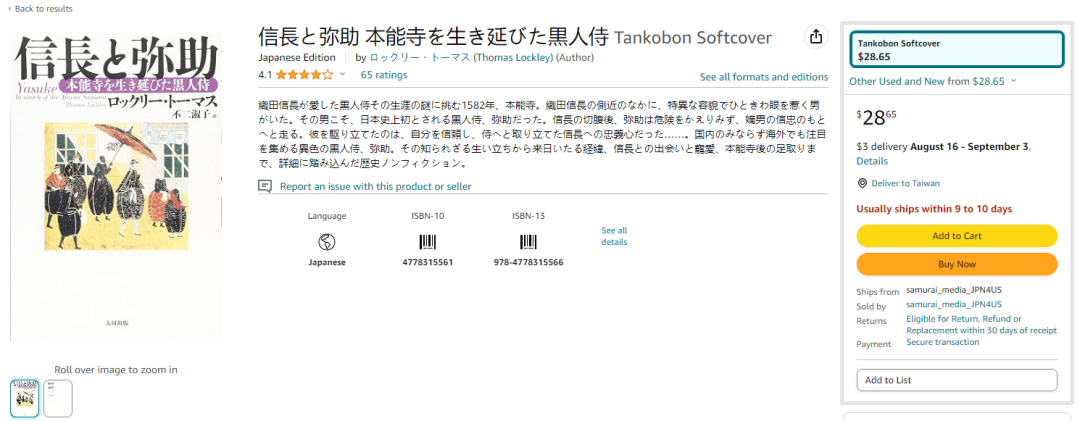
Task: Open the 65 ratings link
Action: (x=384, y=74)
